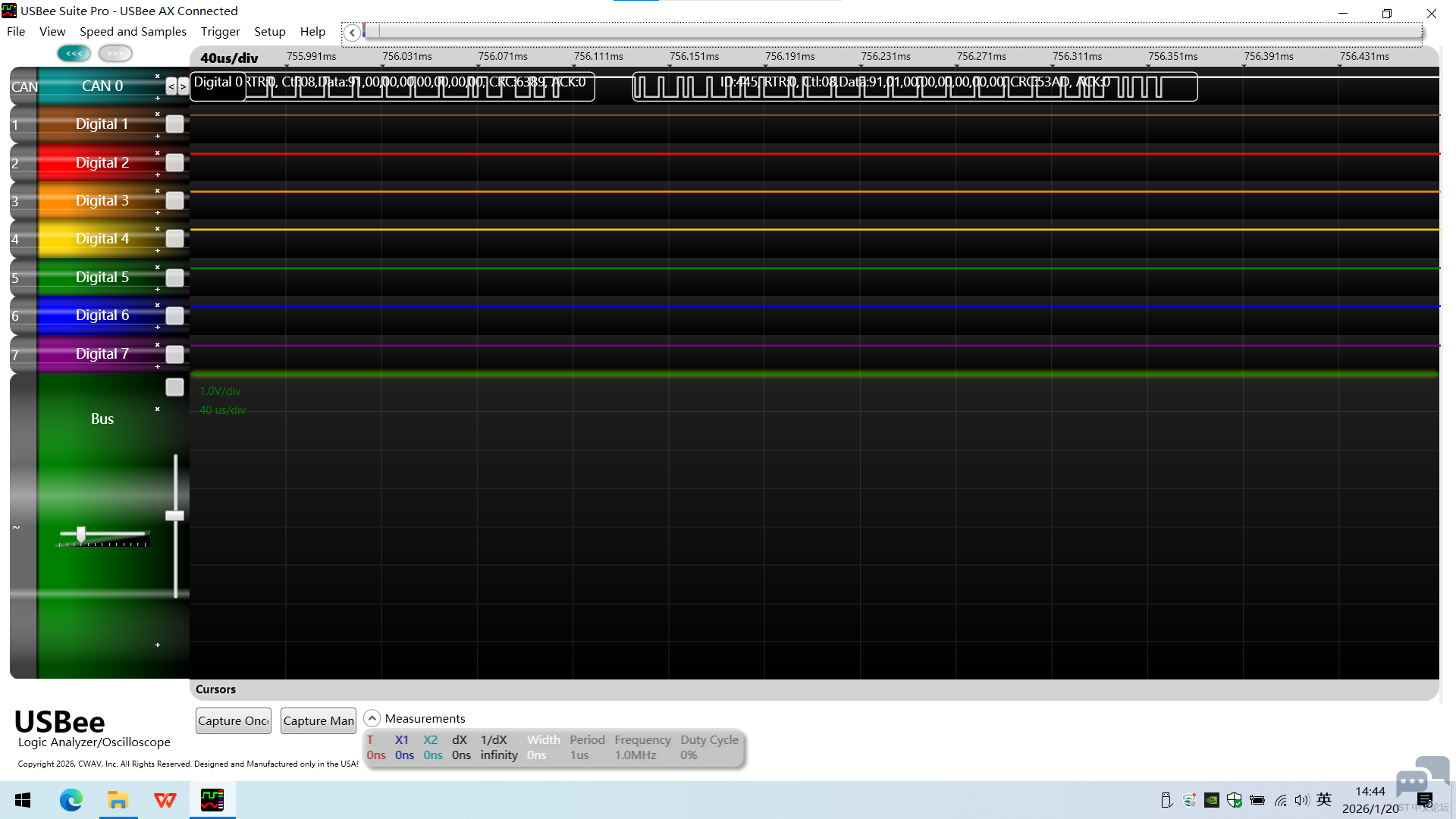Open the Help menu
This screenshot has height=819, width=1456.
(312, 31)
